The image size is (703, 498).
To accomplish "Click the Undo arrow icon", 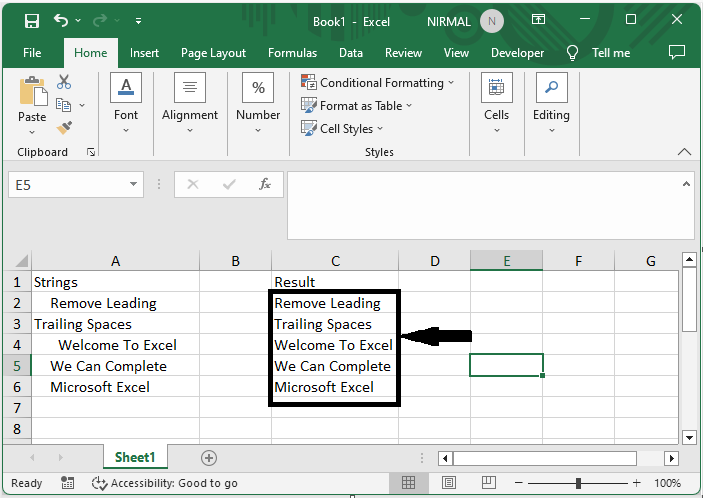I will [x=61, y=20].
